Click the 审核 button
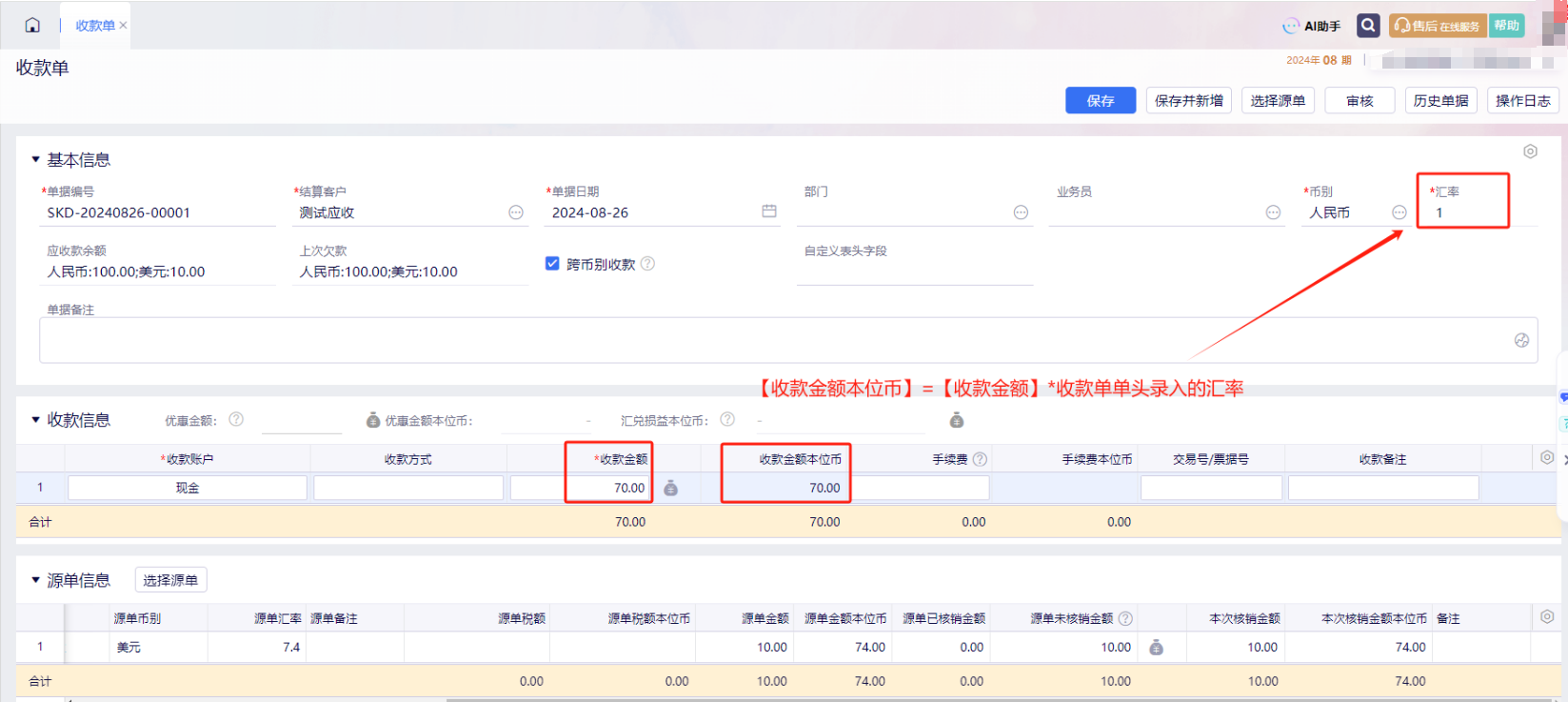 (x=1360, y=101)
